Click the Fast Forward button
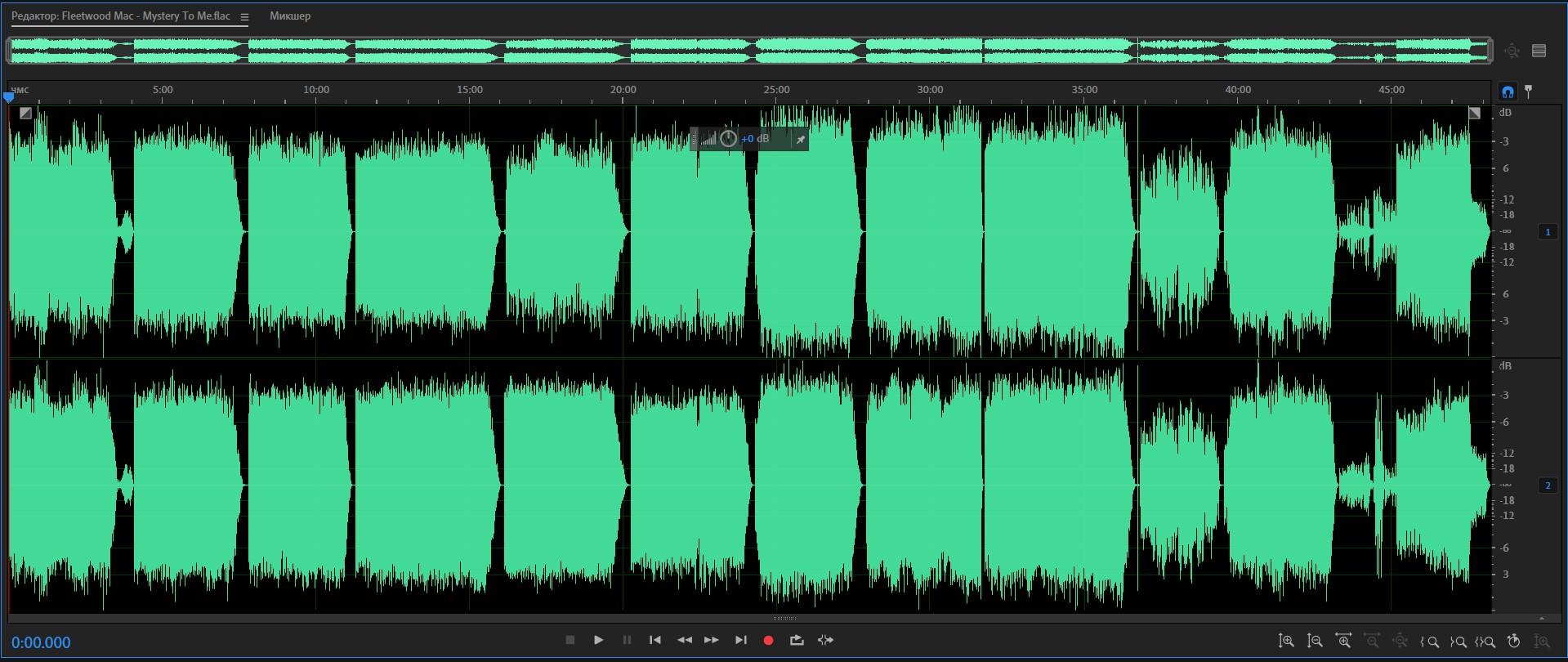The width and height of the screenshot is (1568, 662). pos(711,640)
